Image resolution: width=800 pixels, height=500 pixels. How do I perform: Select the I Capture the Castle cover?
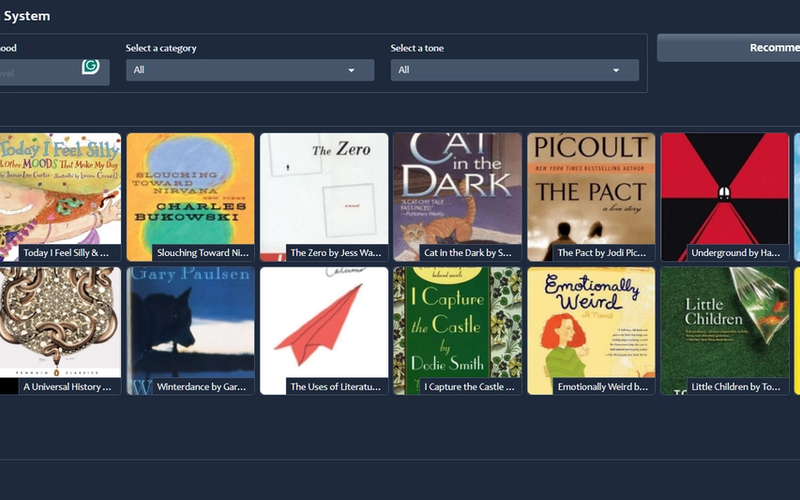point(458,331)
